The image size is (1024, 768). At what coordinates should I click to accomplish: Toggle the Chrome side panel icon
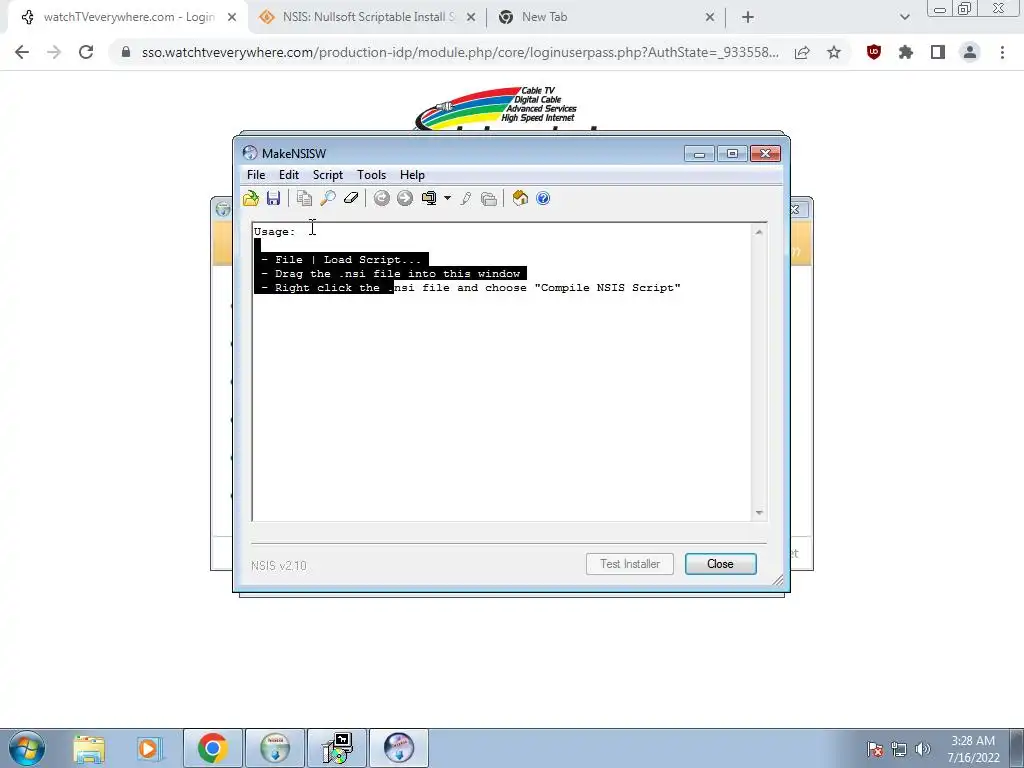click(938, 52)
